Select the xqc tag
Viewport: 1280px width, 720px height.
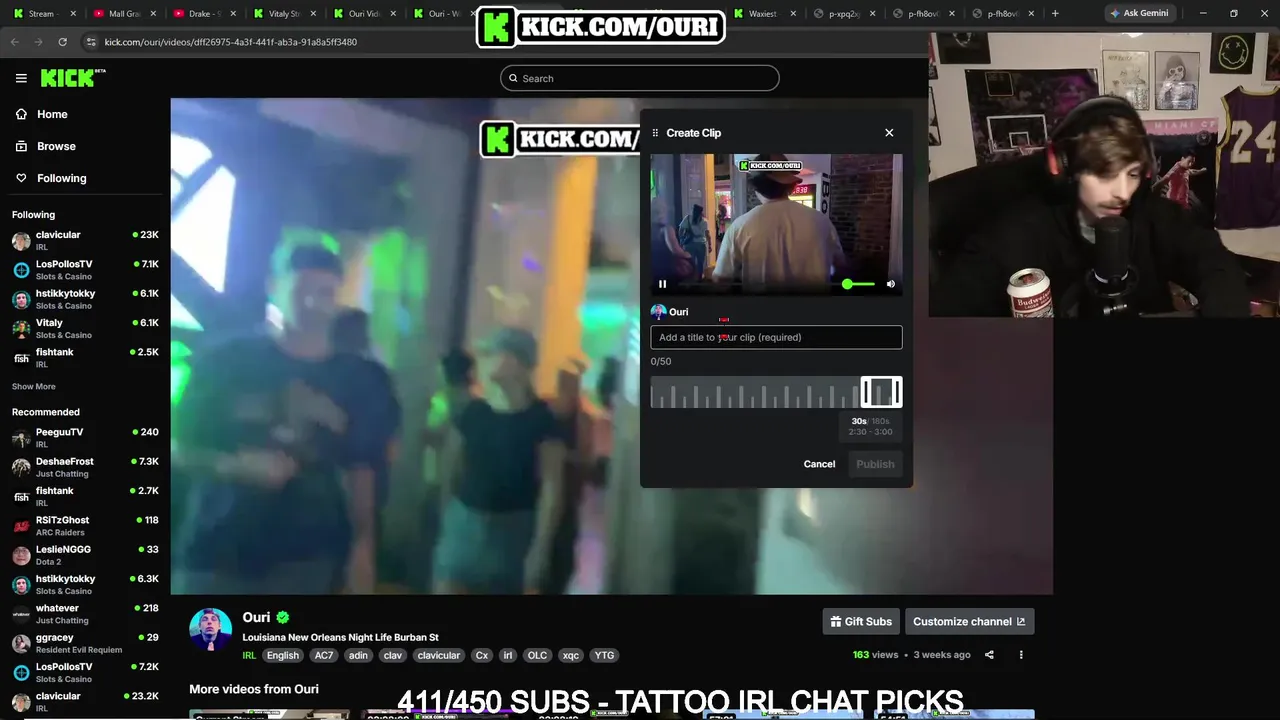(571, 656)
